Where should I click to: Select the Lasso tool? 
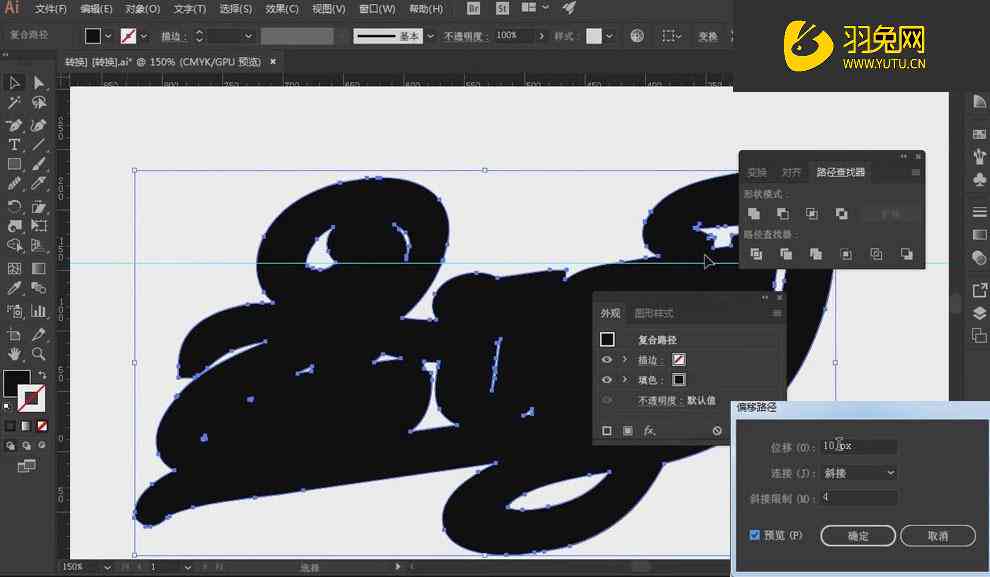coord(39,103)
